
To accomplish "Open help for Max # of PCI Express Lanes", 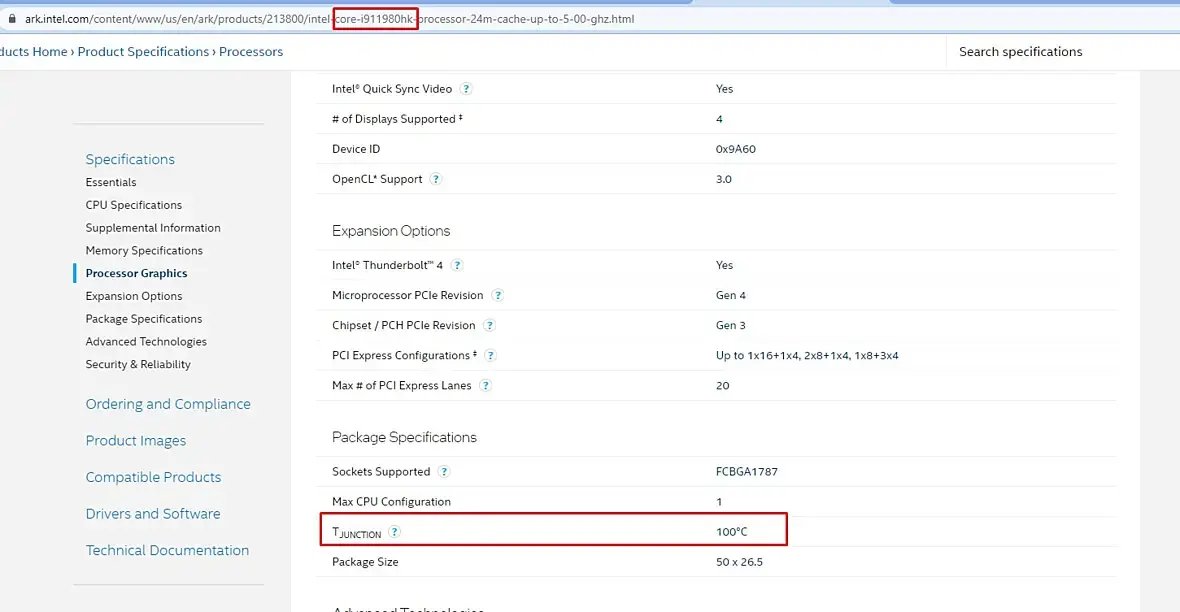I will click(485, 385).
